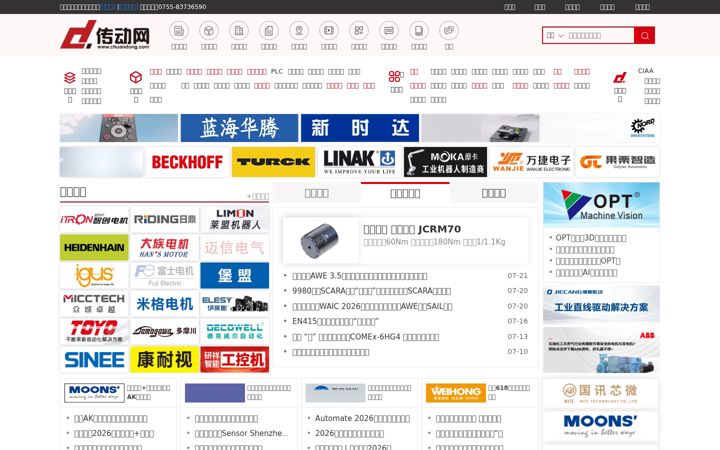Open the BECKHOFF banner ad

tap(187, 162)
